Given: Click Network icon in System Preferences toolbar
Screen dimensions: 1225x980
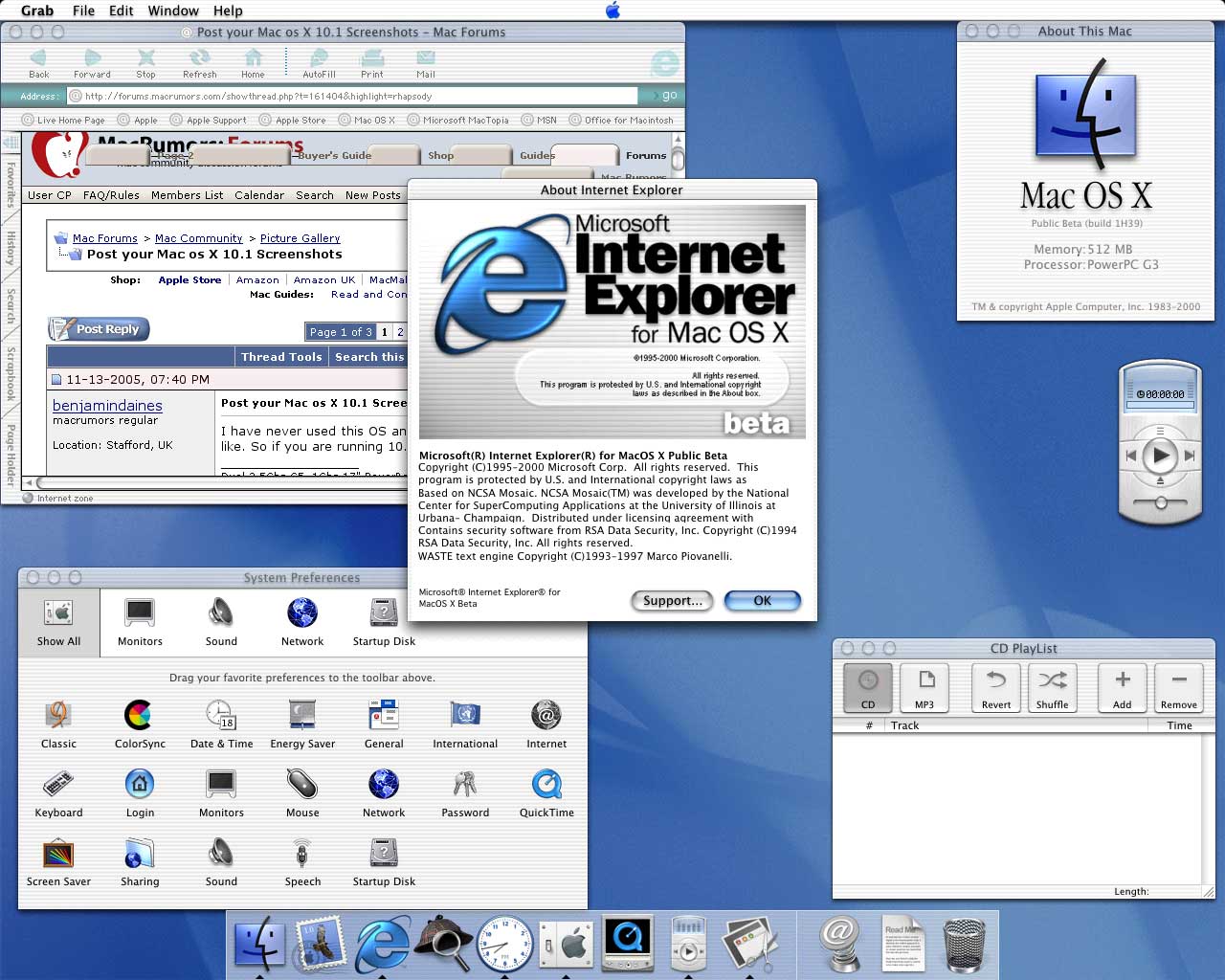Looking at the screenshot, I should (302, 622).
